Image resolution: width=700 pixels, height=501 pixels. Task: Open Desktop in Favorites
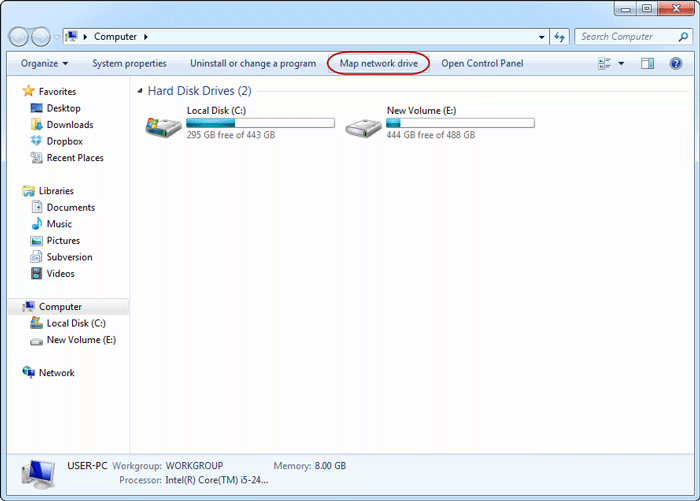63,108
